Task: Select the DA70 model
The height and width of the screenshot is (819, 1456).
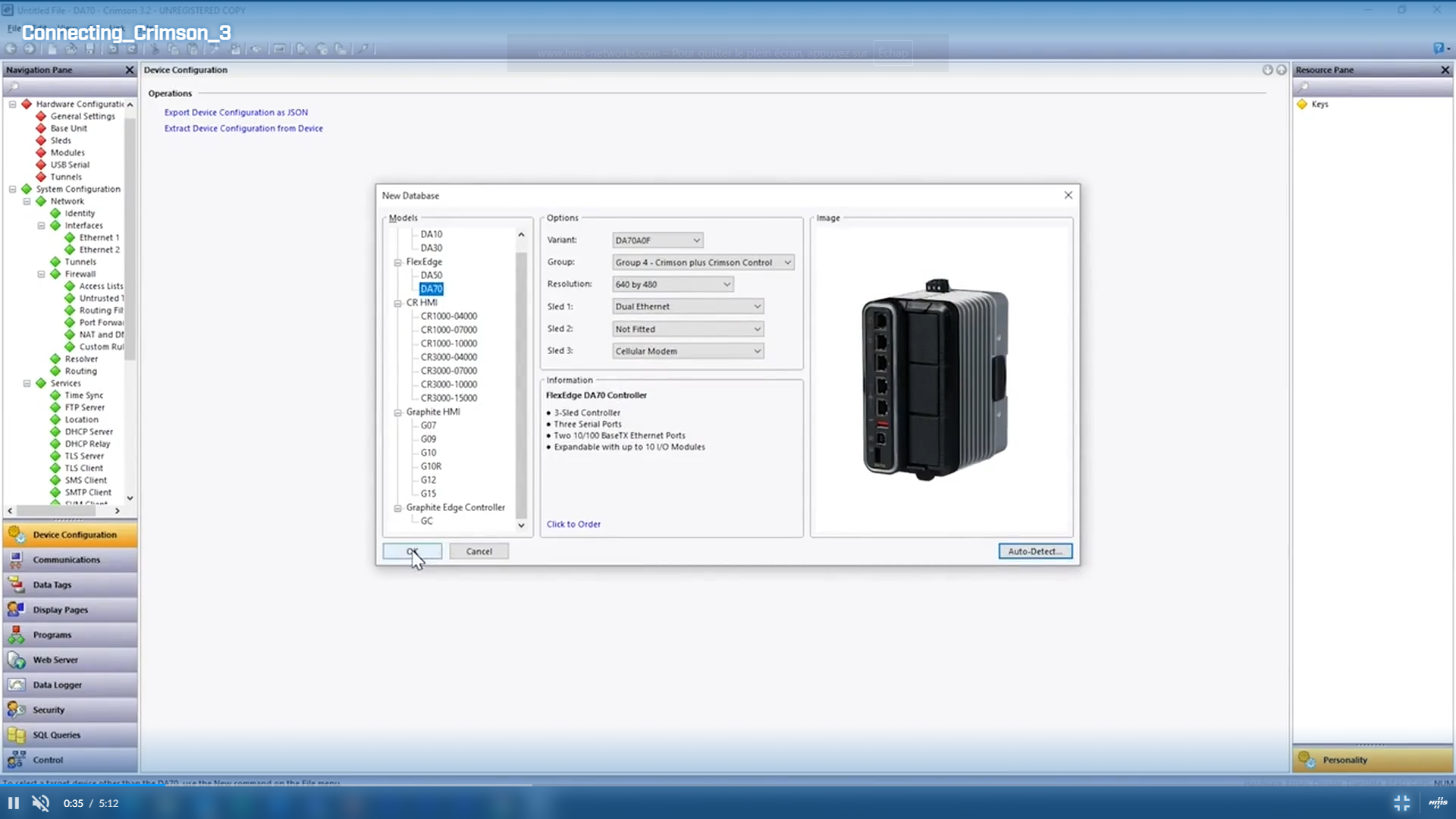Action: pos(431,289)
